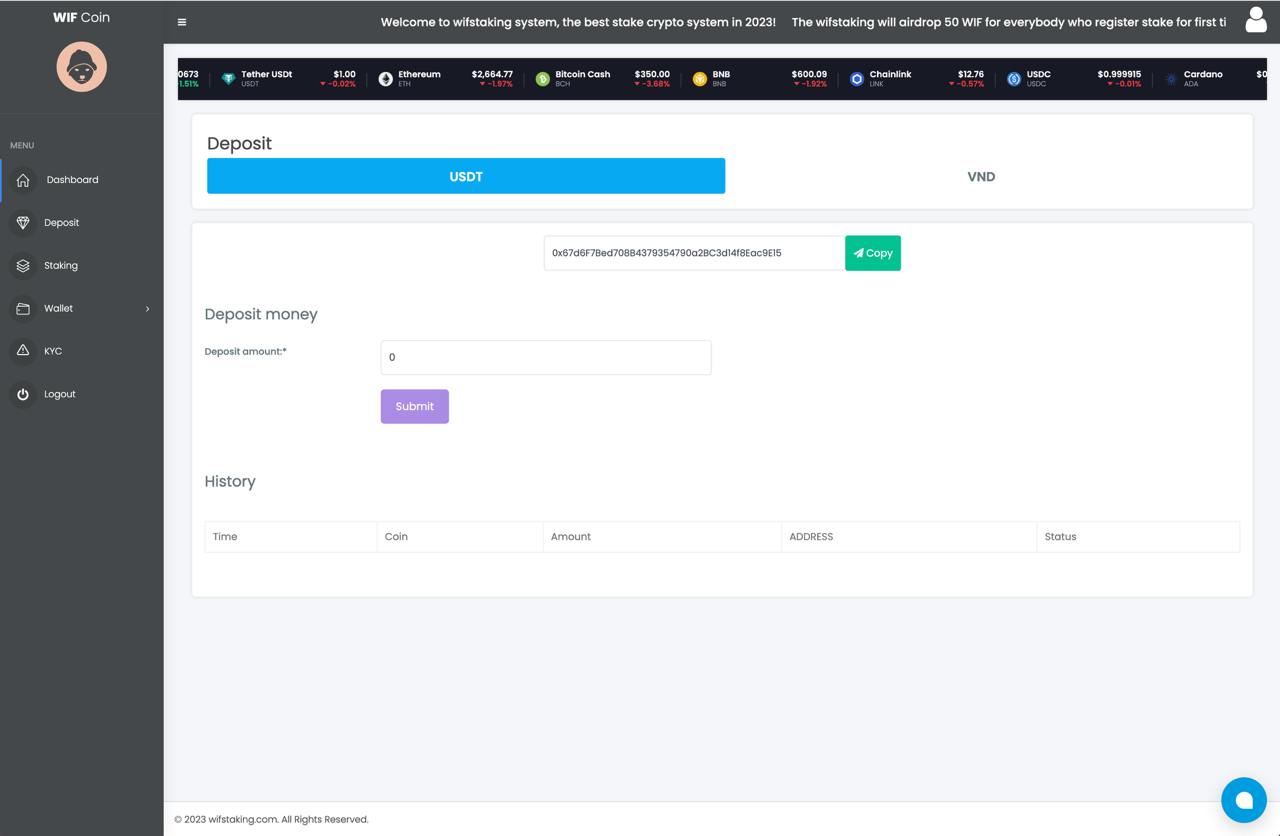Click the footer copyright text
Screen dimensions: 1280x836
pos(271,819)
